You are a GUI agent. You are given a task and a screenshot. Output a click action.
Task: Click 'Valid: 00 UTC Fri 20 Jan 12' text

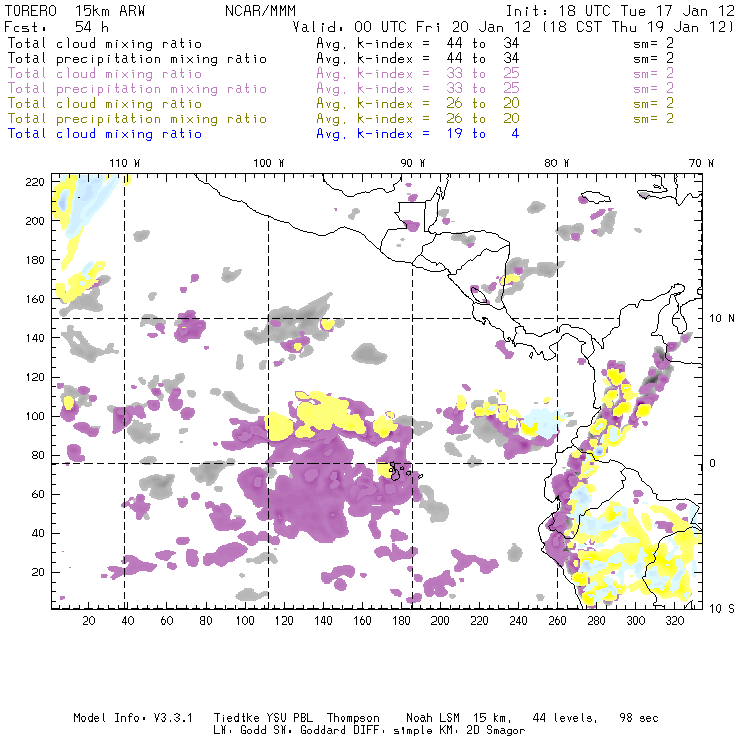pos(412,27)
